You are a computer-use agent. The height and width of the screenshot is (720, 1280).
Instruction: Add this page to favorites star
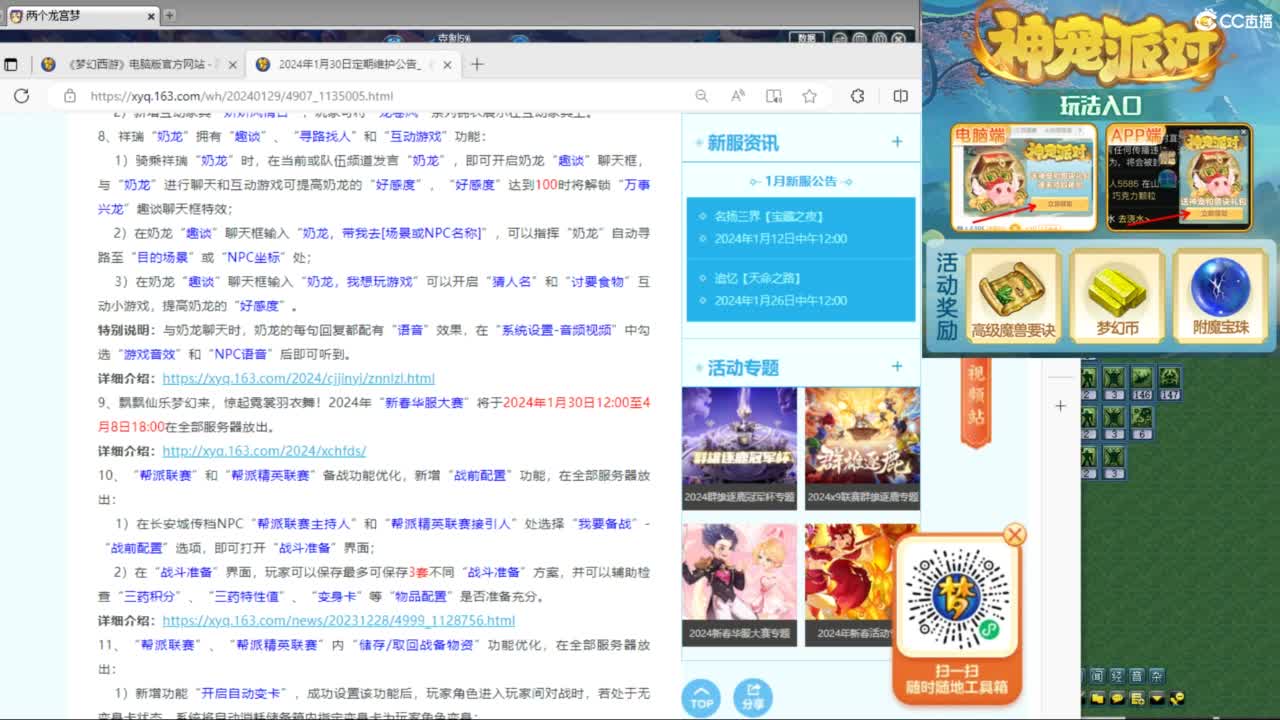pos(809,96)
